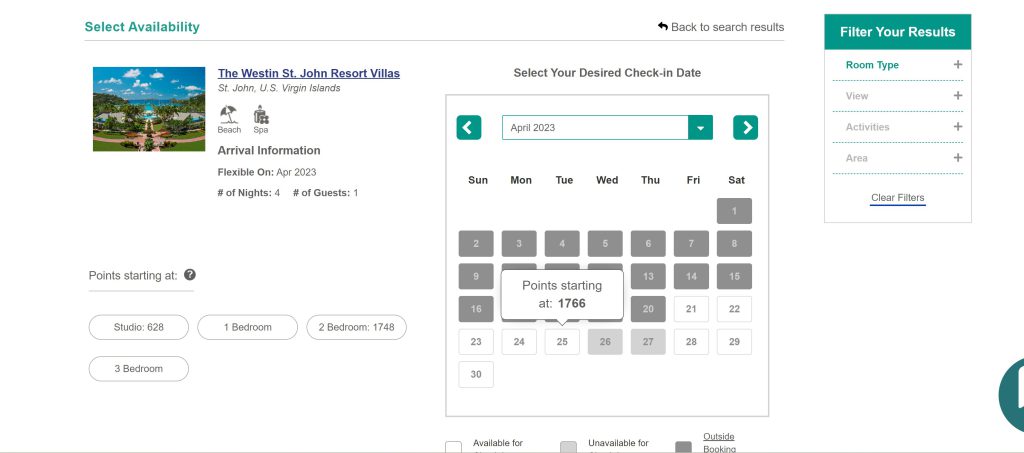
Task: Click the back arrow icon for search results
Action: pos(662,27)
